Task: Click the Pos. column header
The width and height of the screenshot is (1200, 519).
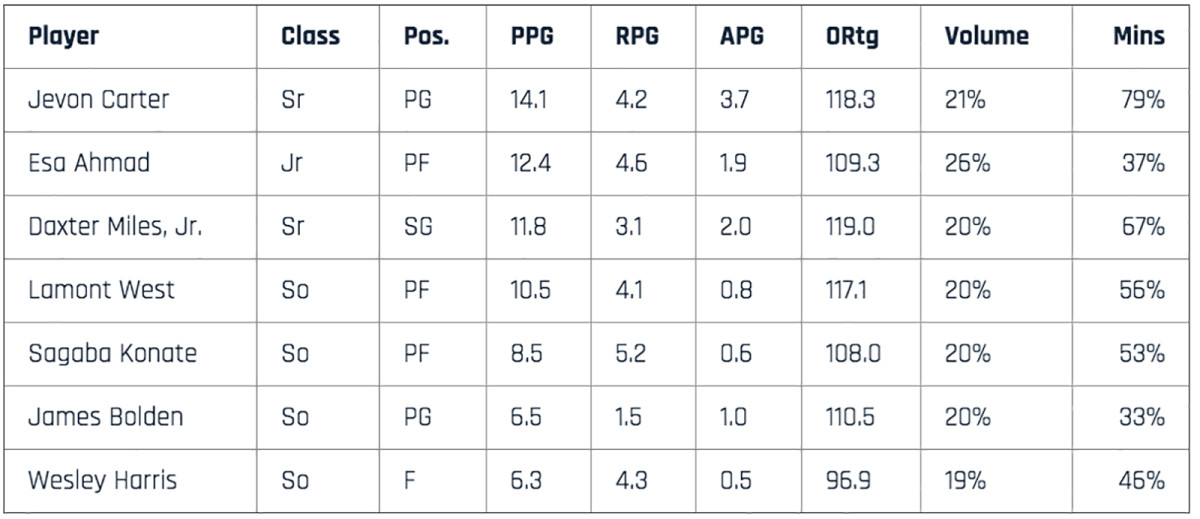Action: (427, 37)
